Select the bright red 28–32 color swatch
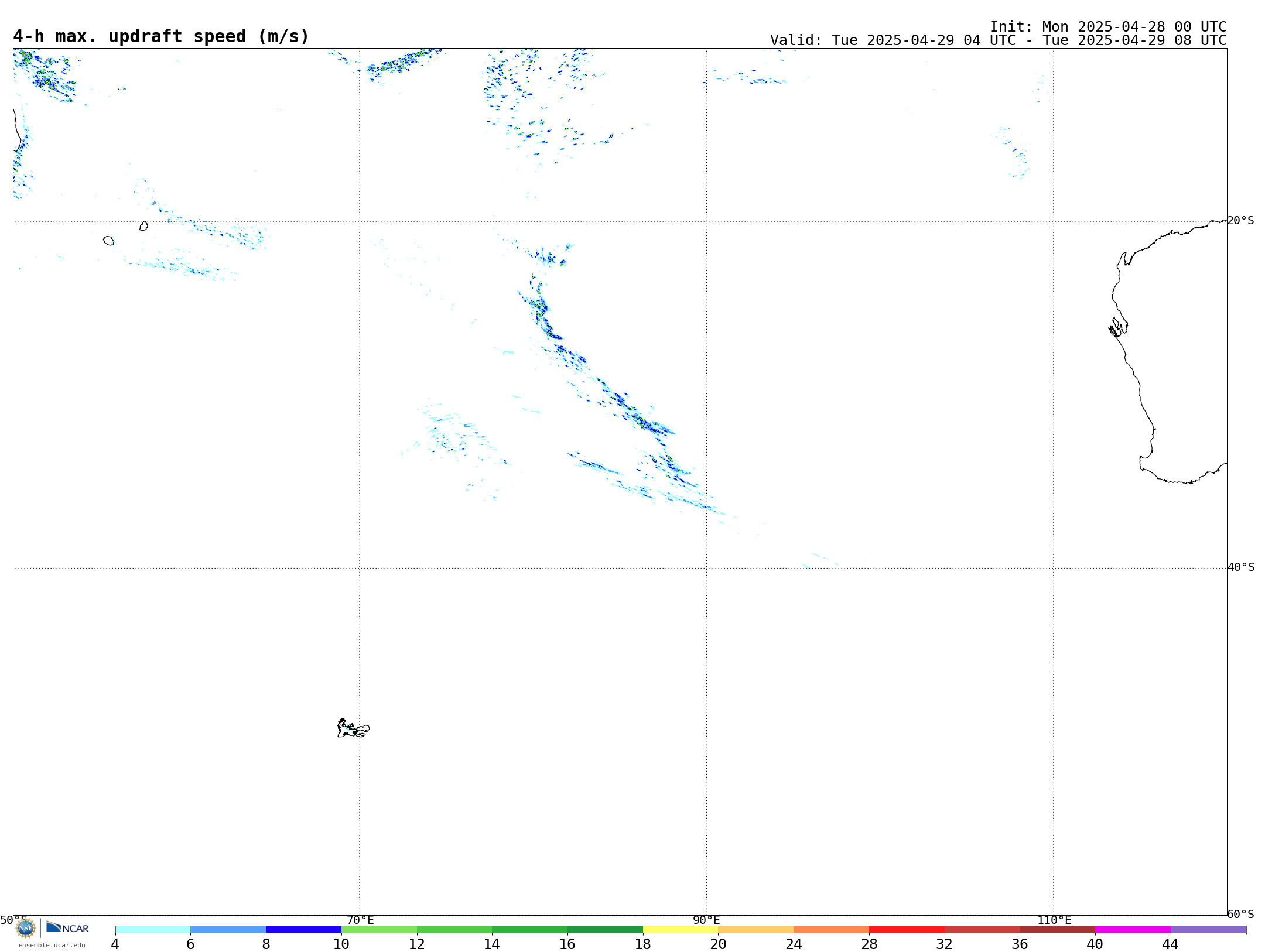1265x952 pixels. [907, 930]
